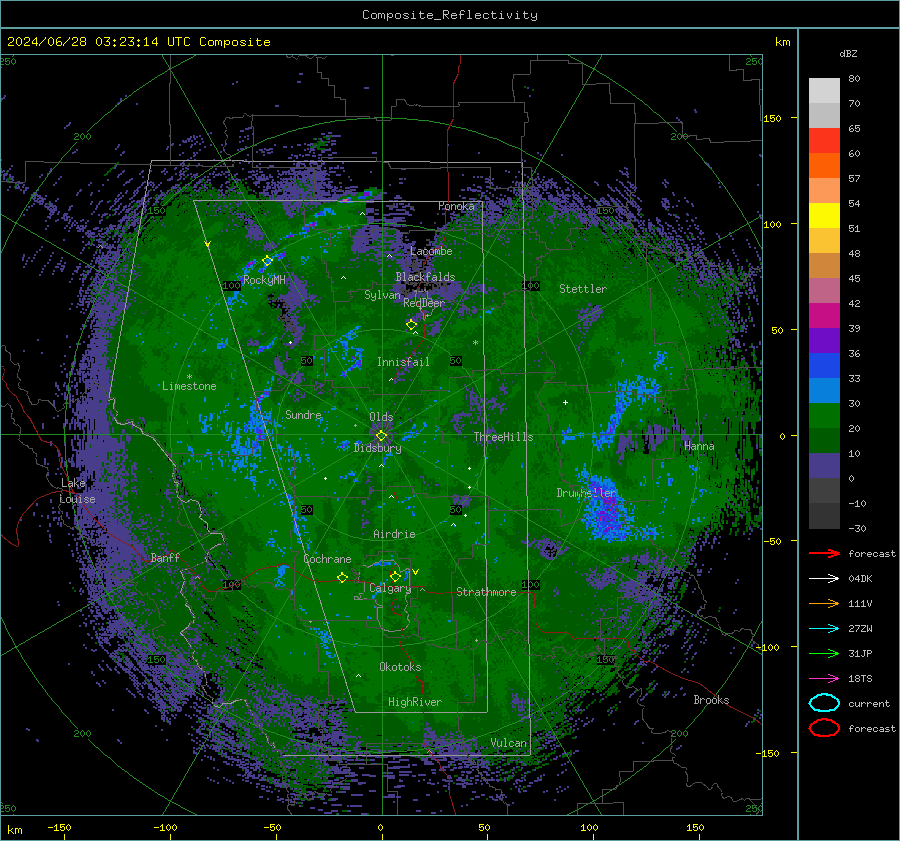This screenshot has height=841, width=900.
Task: Click the Olds label
Action: tap(381, 417)
